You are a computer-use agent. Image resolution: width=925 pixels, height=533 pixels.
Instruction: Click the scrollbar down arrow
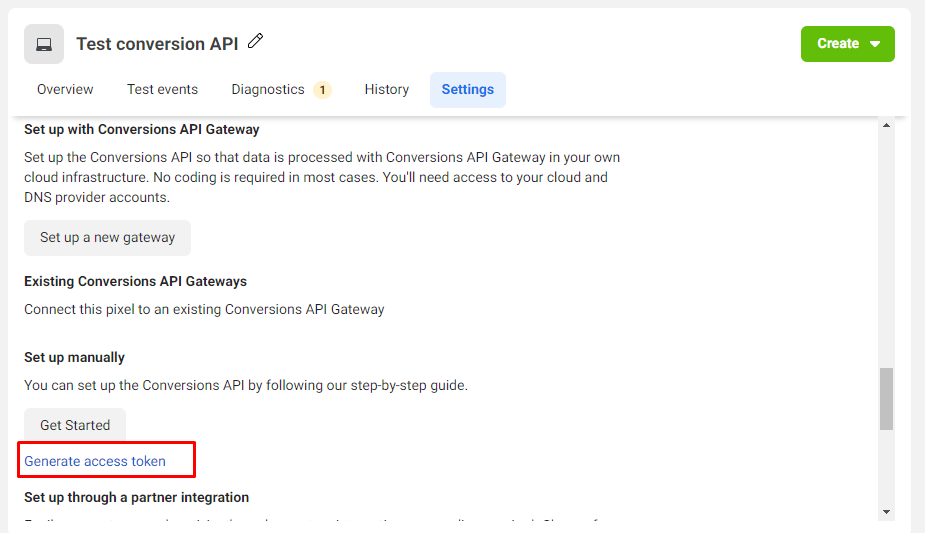point(886,511)
